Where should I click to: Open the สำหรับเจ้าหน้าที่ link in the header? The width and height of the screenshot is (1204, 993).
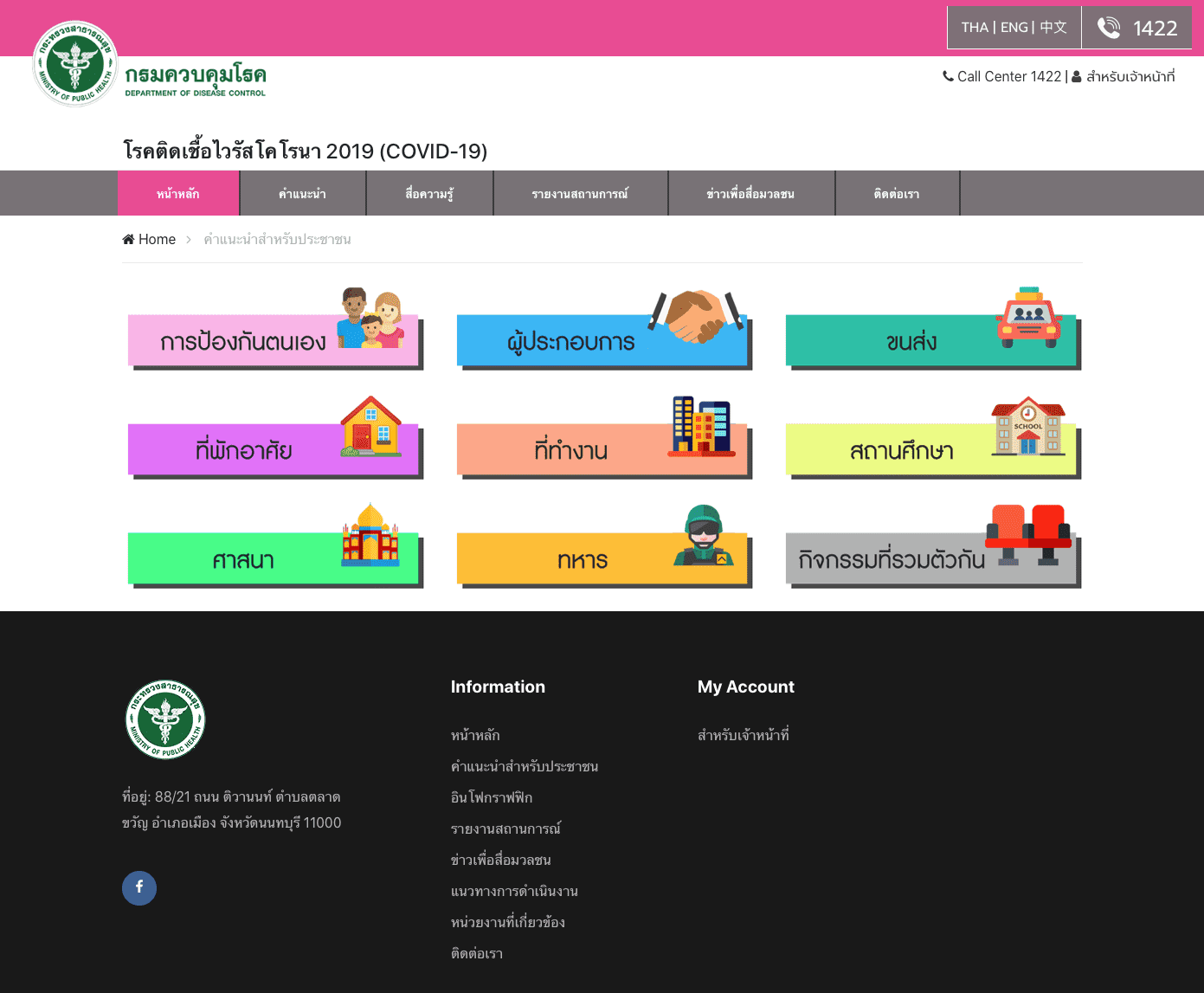pyautogui.click(x=1130, y=77)
